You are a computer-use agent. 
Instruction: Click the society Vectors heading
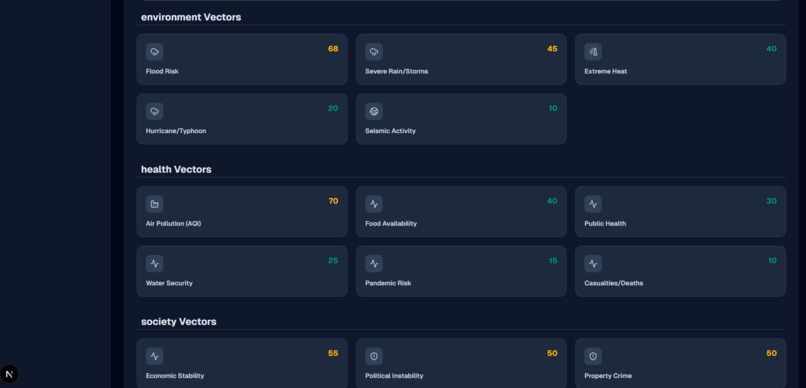pos(178,322)
